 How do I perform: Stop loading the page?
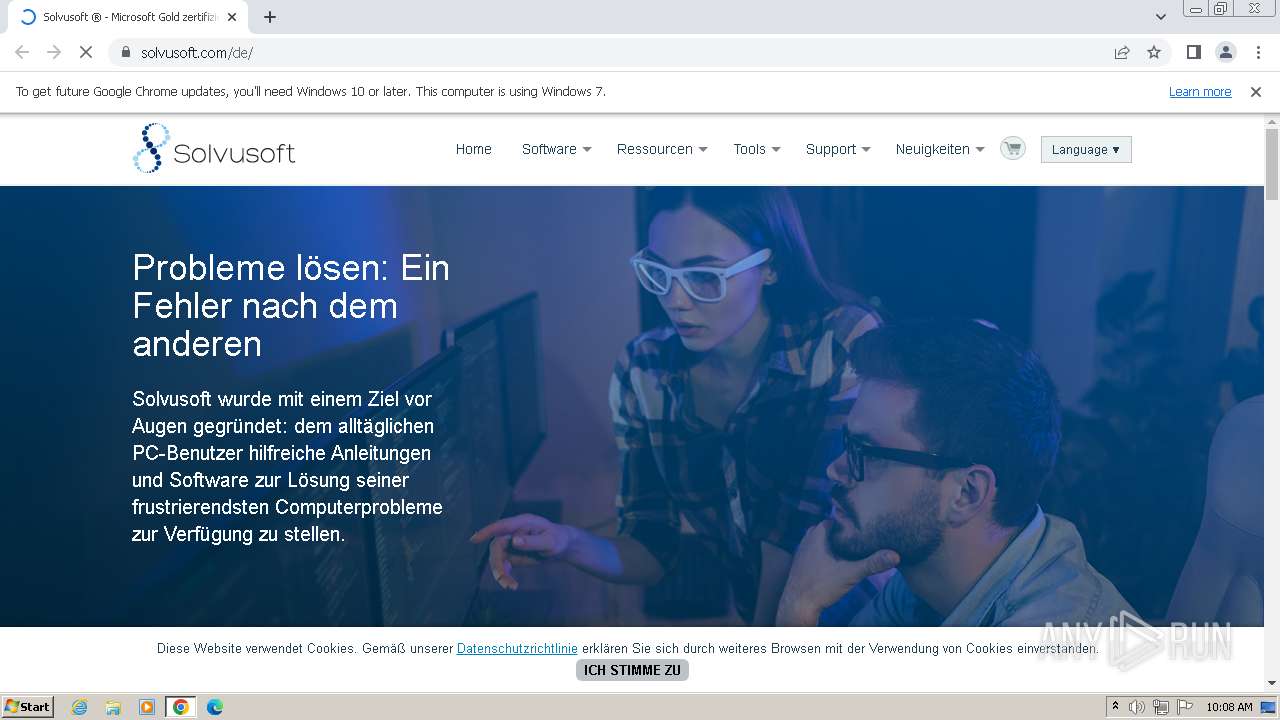coord(86,52)
